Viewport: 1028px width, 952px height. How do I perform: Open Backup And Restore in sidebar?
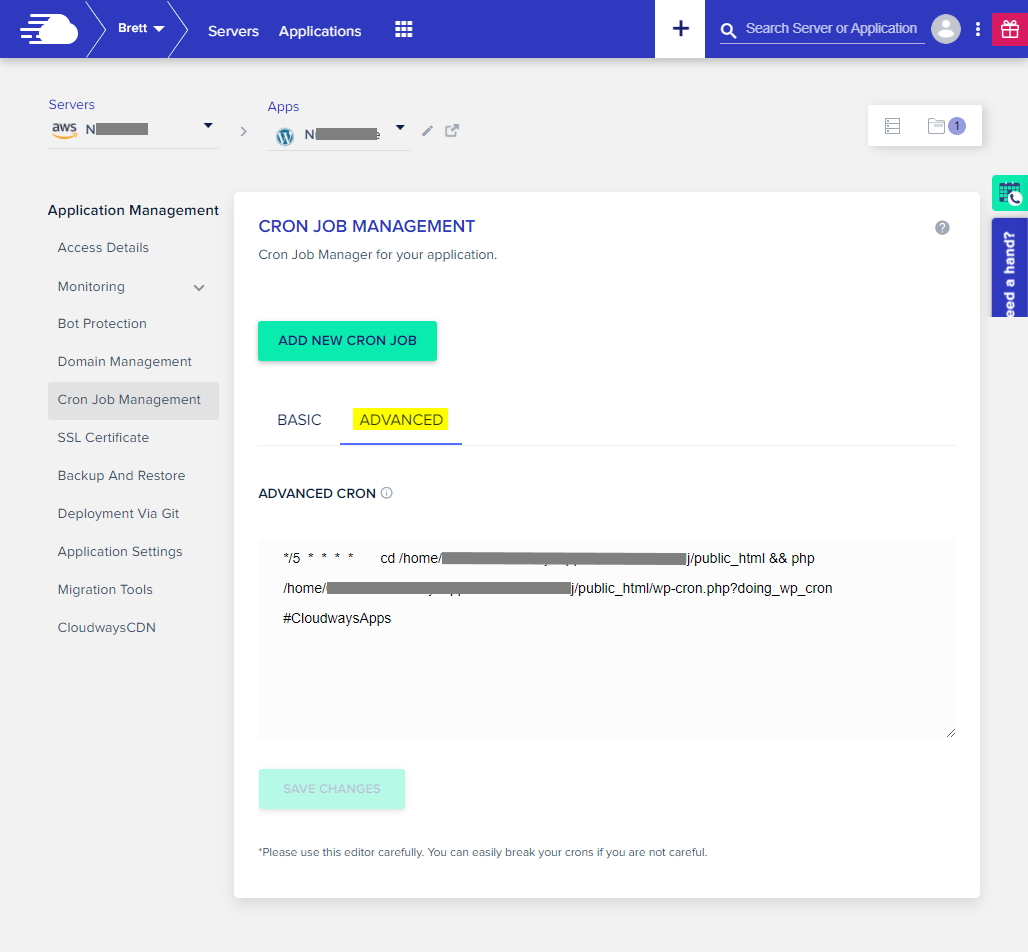click(x=121, y=475)
